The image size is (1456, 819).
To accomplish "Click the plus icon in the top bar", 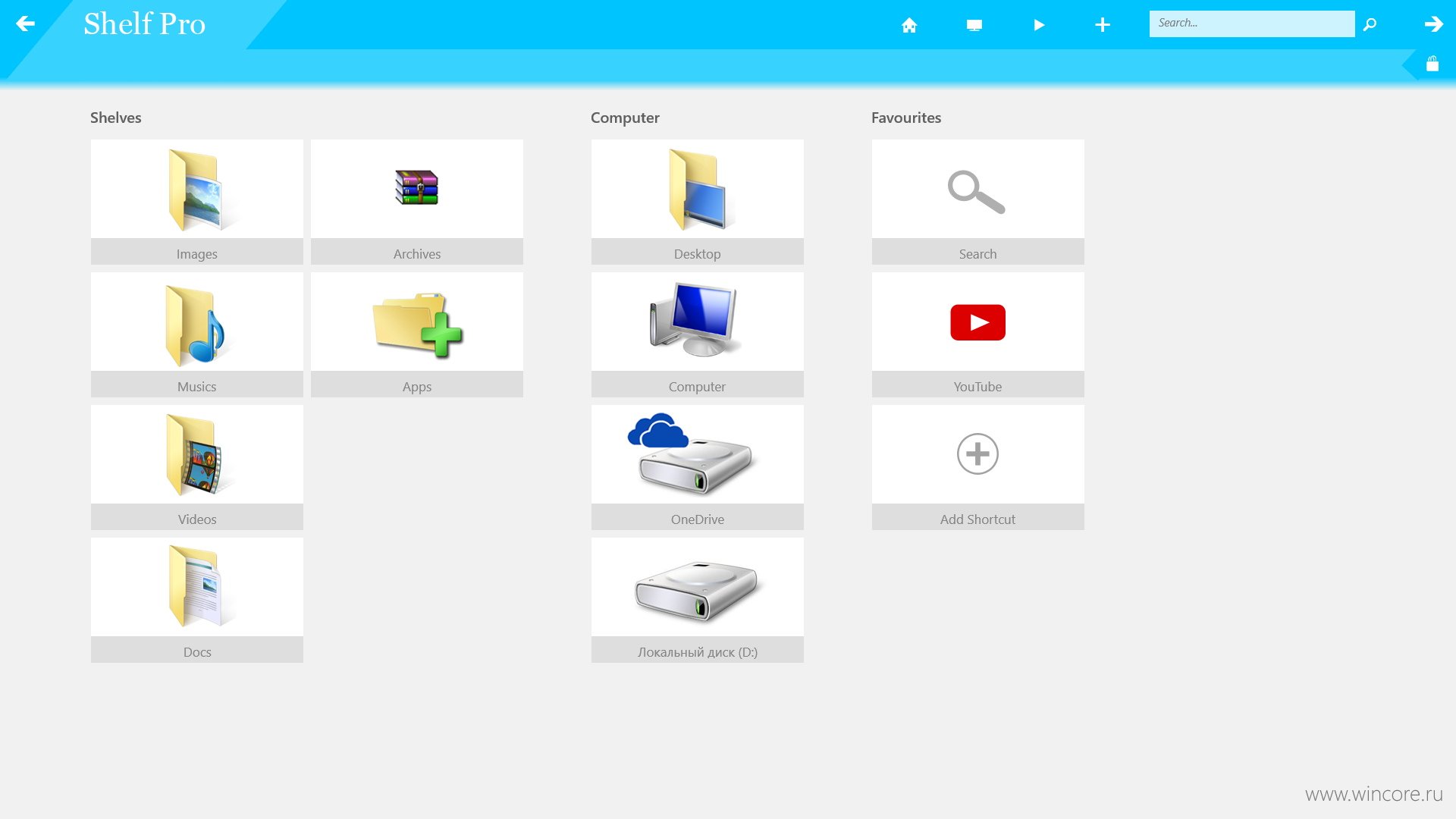I will point(1103,25).
